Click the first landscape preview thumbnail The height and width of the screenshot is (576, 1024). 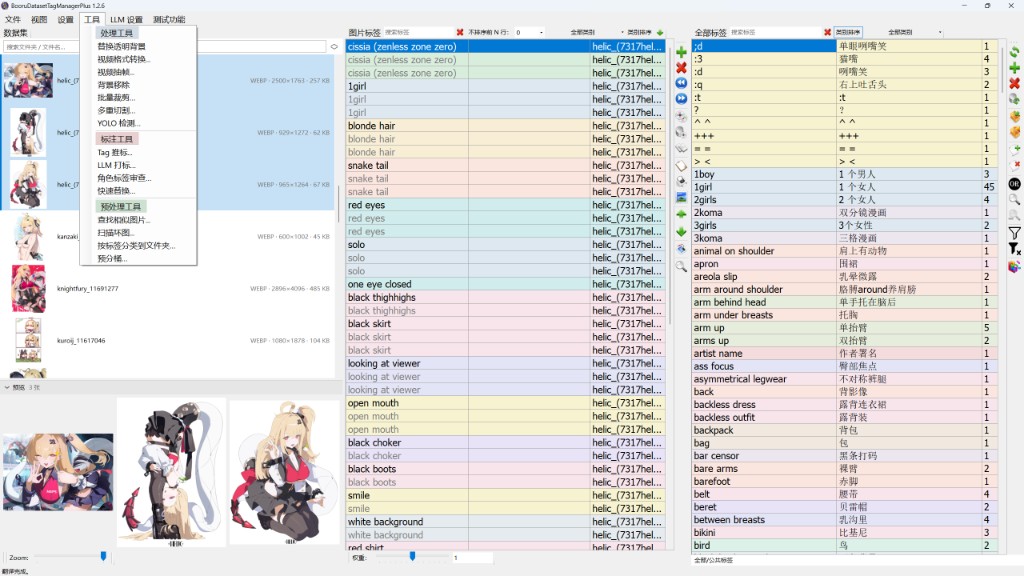[x=58, y=472]
